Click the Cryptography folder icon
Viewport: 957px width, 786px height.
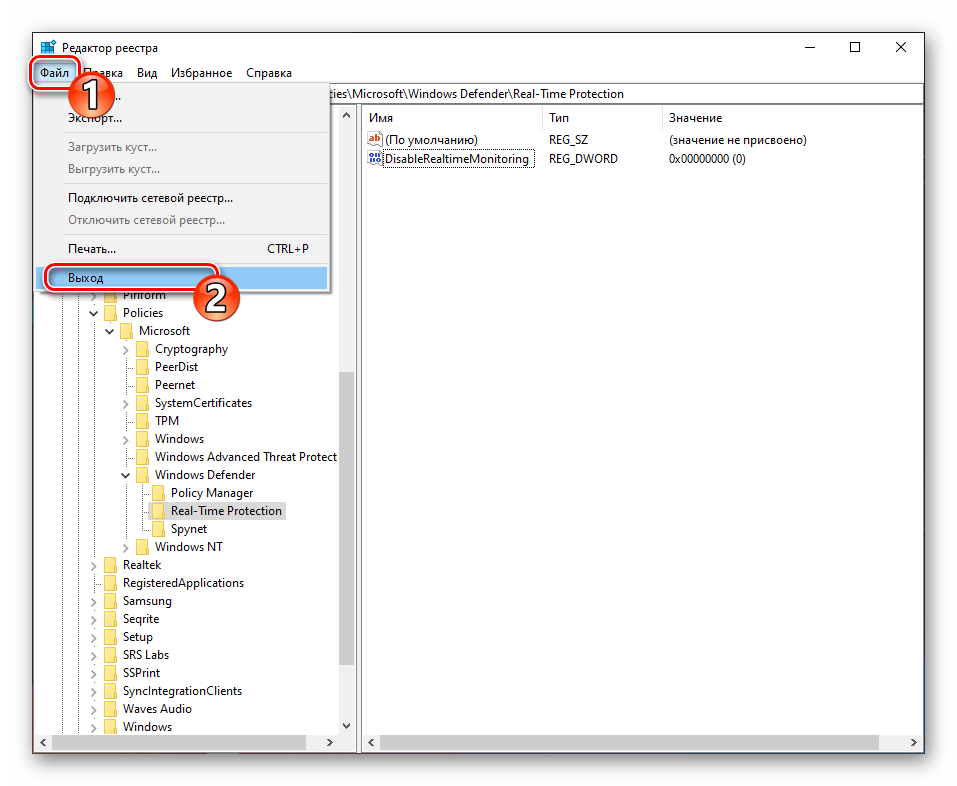(142, 350)
